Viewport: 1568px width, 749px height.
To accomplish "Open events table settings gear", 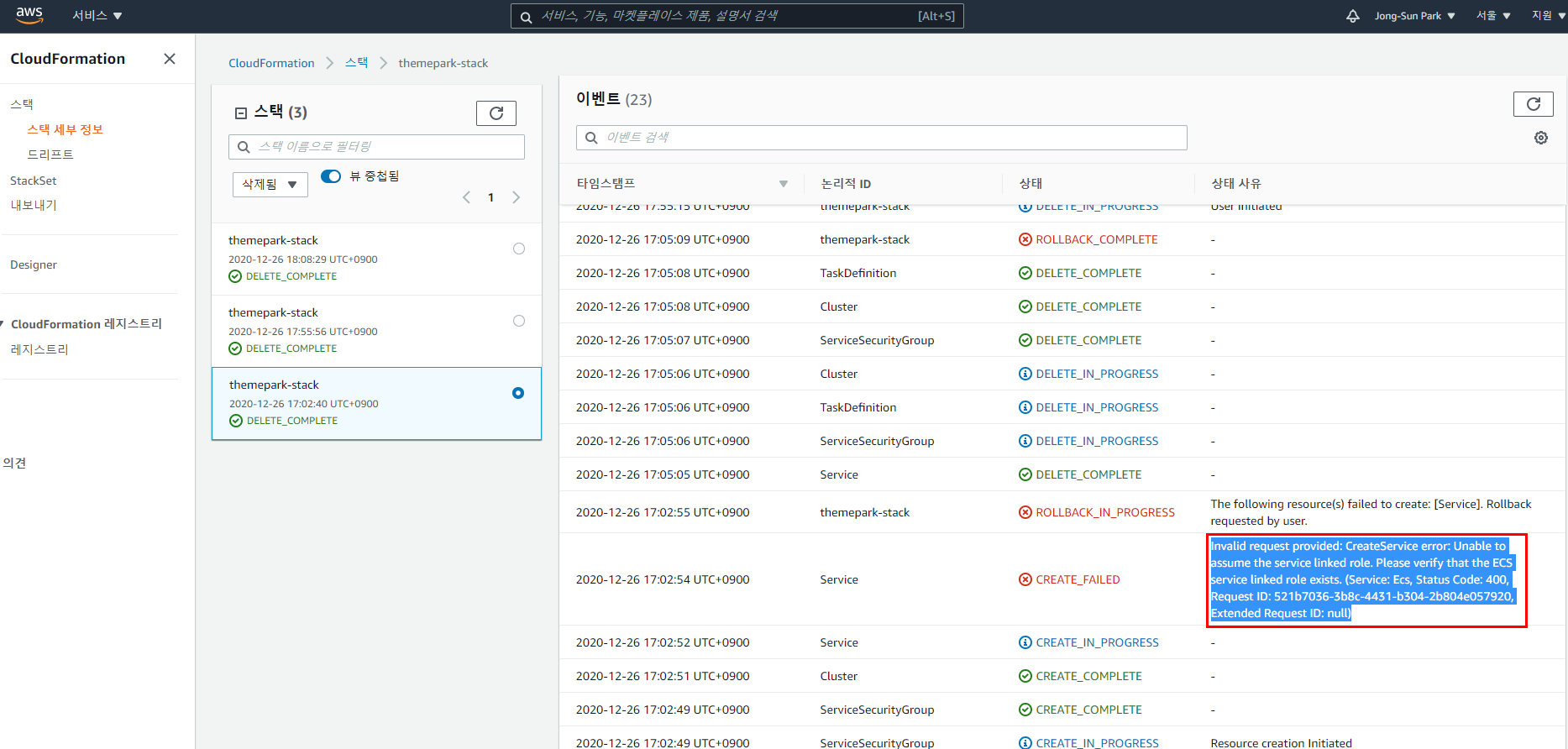I will point(1541,138).
